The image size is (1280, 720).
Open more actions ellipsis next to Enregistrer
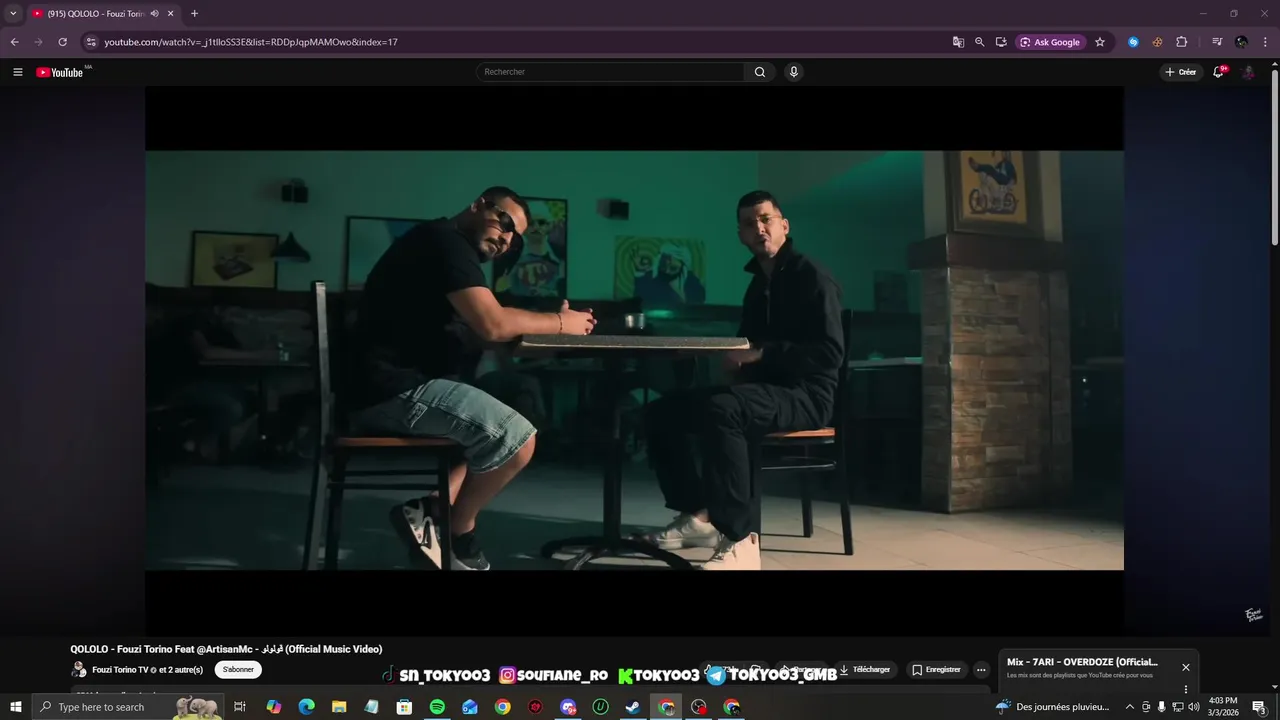click(981, 670)
